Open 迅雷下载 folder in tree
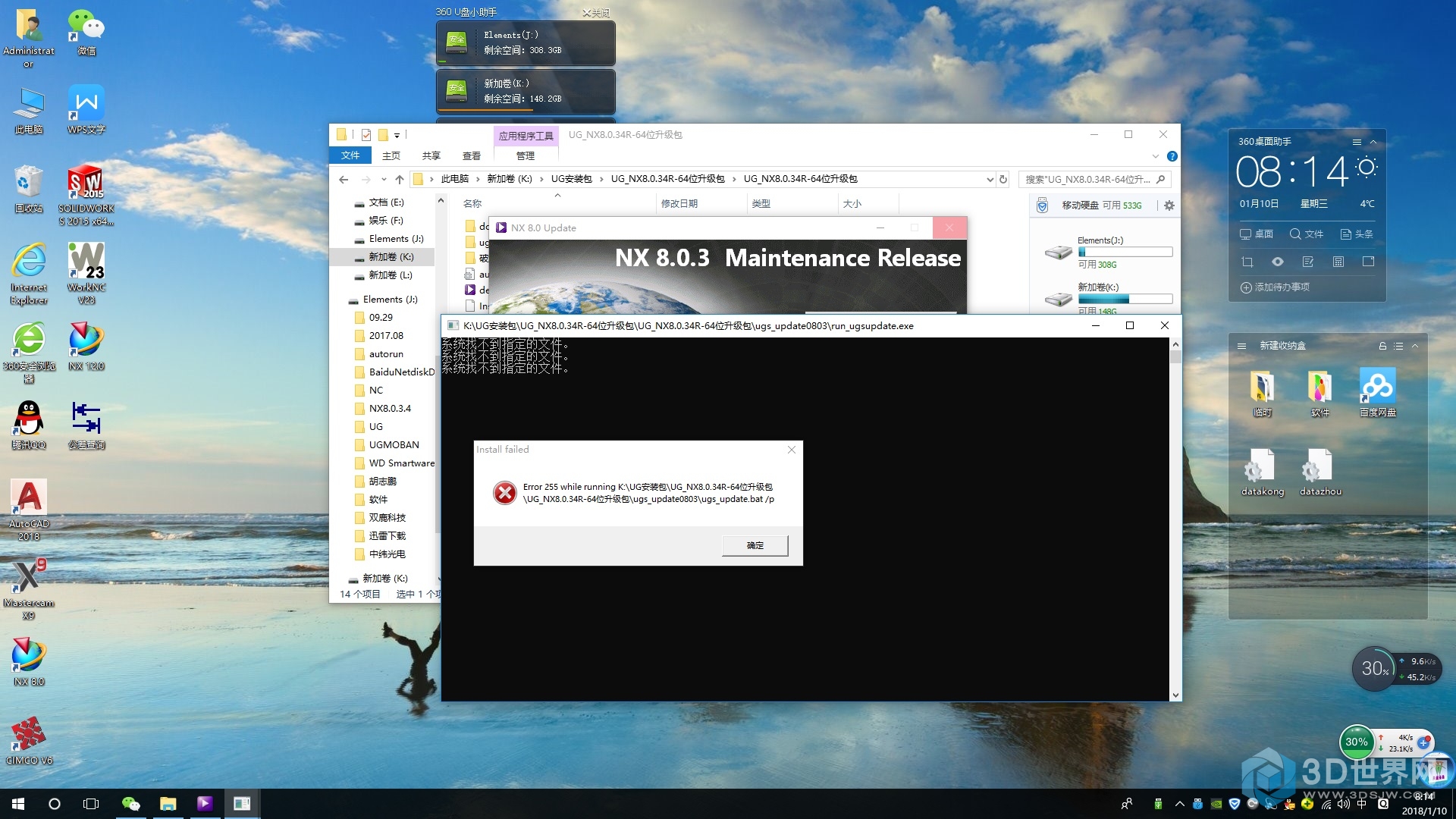 pyautogui.click(x=387, y=536)
